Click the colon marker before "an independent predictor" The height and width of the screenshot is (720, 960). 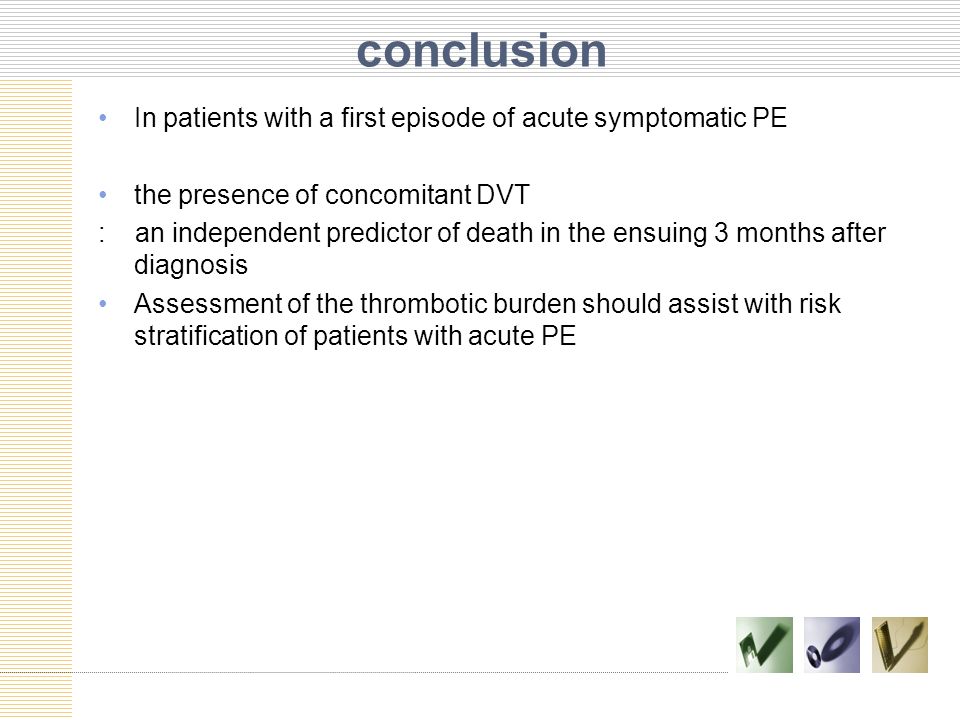102,233
